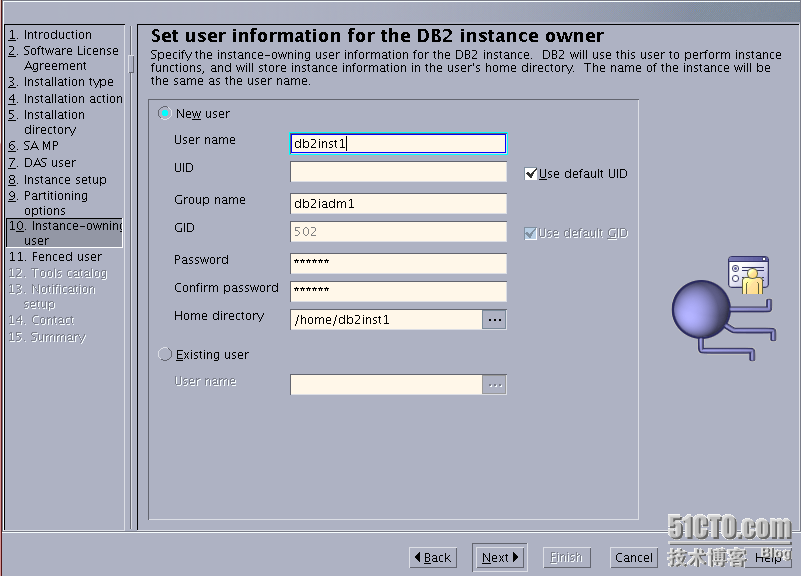Viewport: 801px width, 576px height.
Task: Select step 10 Instance-owning user
Action: pos(64,233)
